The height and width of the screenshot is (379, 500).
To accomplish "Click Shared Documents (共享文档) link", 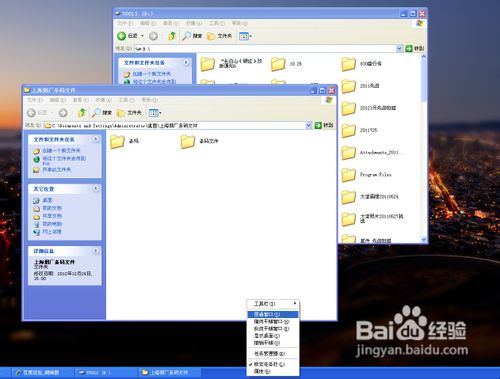I will tap(52, 216).
